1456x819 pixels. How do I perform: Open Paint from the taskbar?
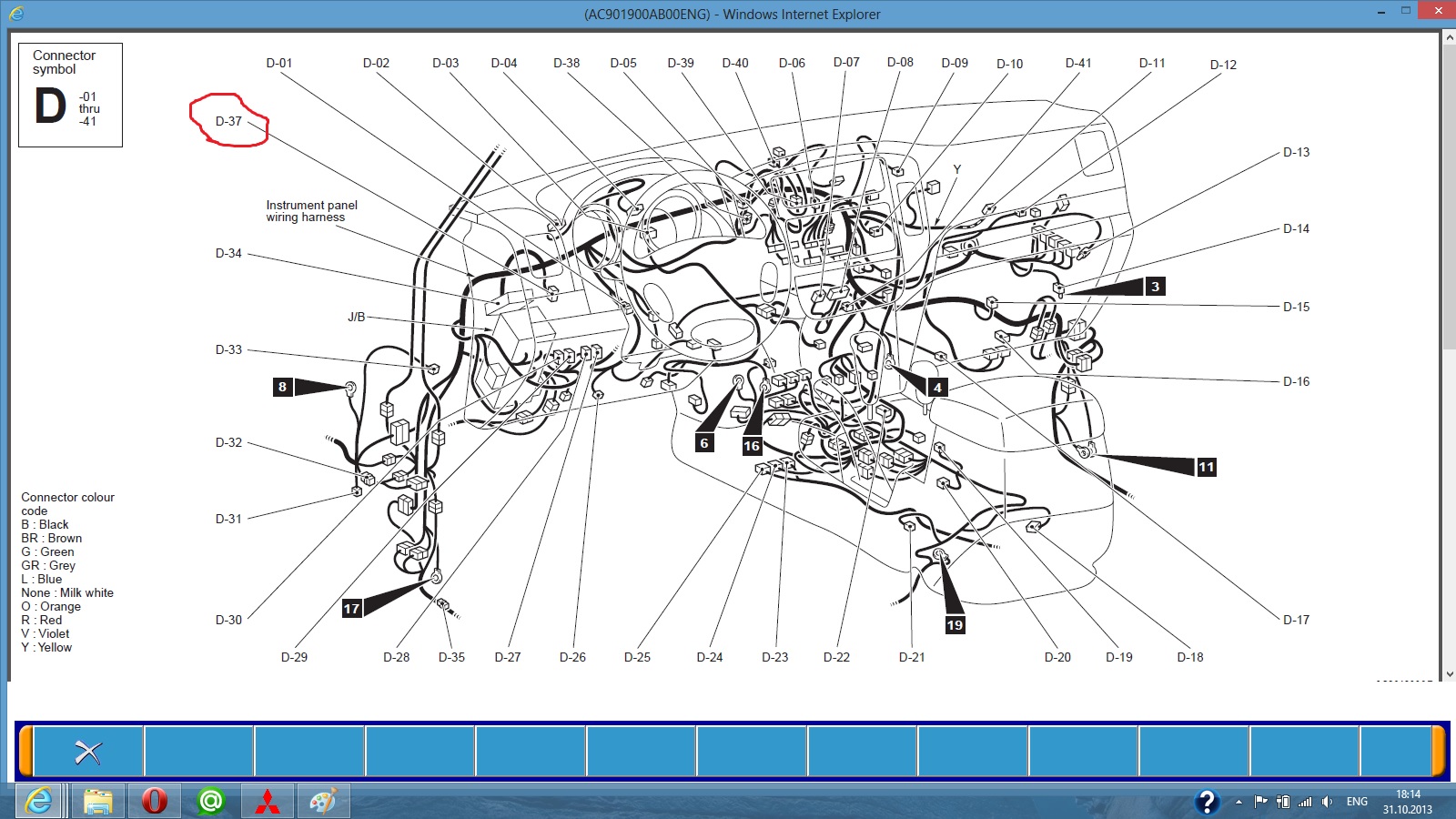(323, 801)
